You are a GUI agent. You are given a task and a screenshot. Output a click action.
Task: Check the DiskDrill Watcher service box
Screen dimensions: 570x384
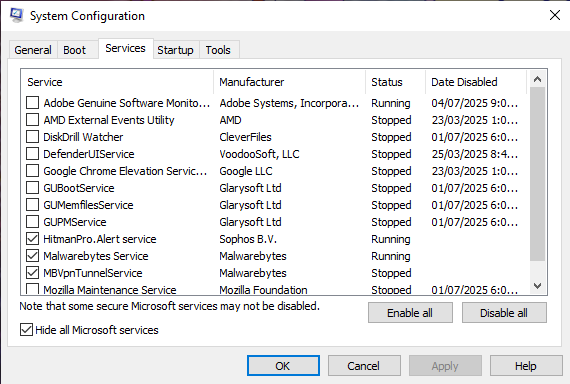[32, 137]
